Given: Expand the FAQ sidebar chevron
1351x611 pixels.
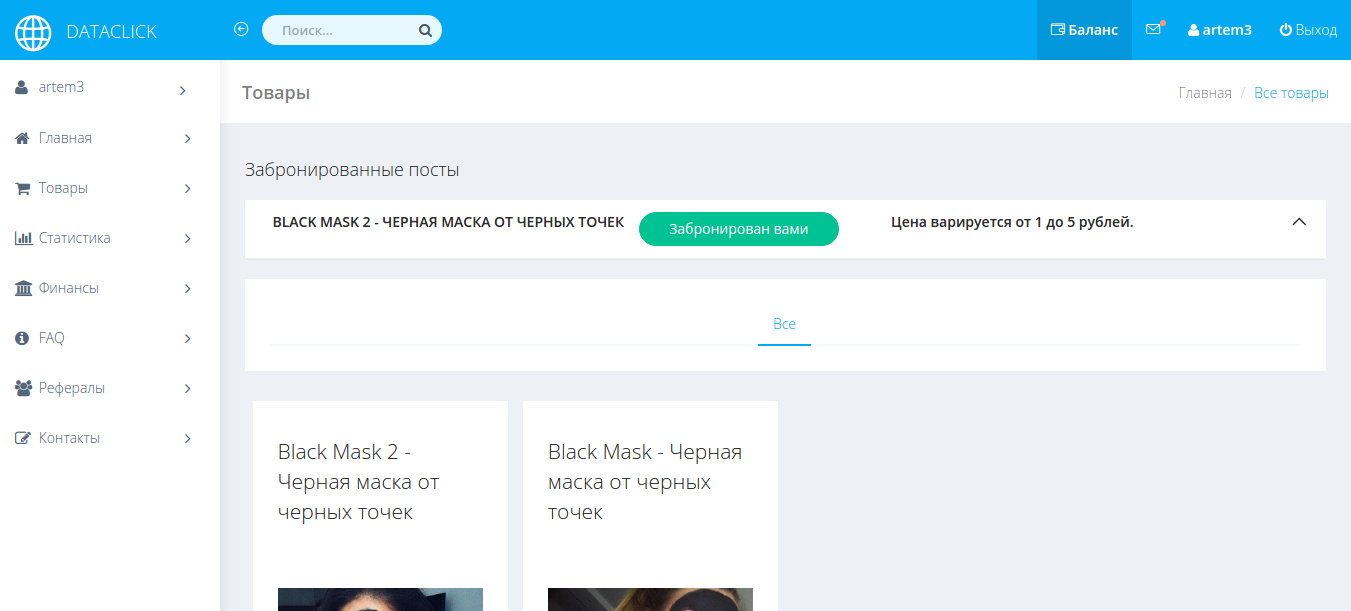Looking at the screenshot, I should coord(188,339).
